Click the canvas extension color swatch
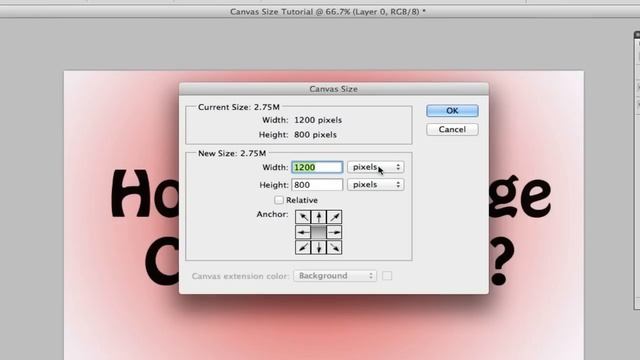Viewport: 640px width, 360px height. (x=387, y=276)
